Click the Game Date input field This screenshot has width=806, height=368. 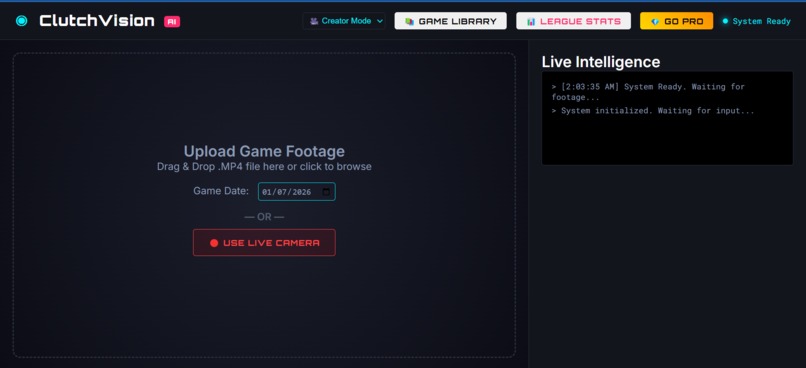297,192
